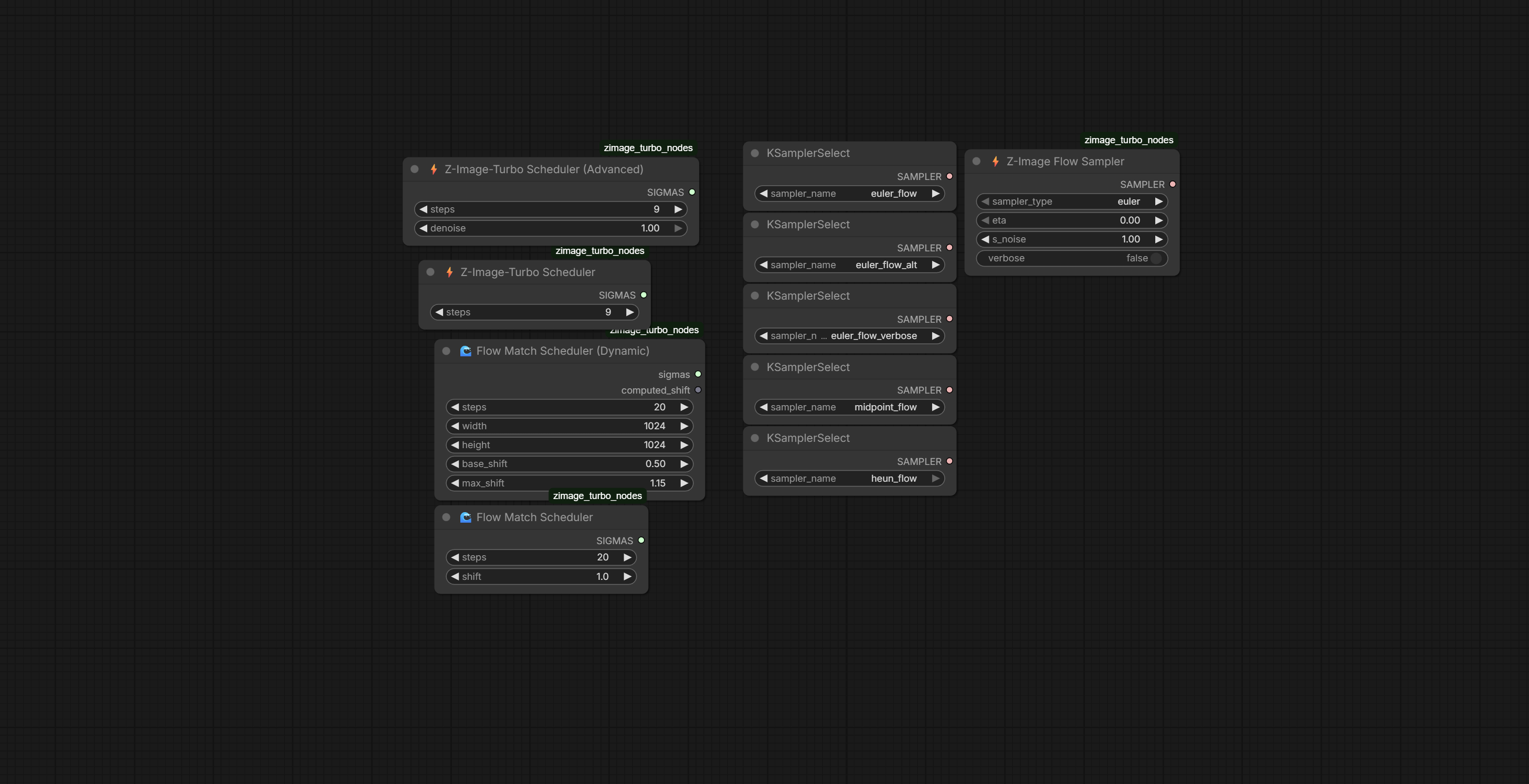Screen dimensions: 1529x784
Task: Decrease steps on Flow Match Scheduler (Dynamic)
Action: click(455, 407)
